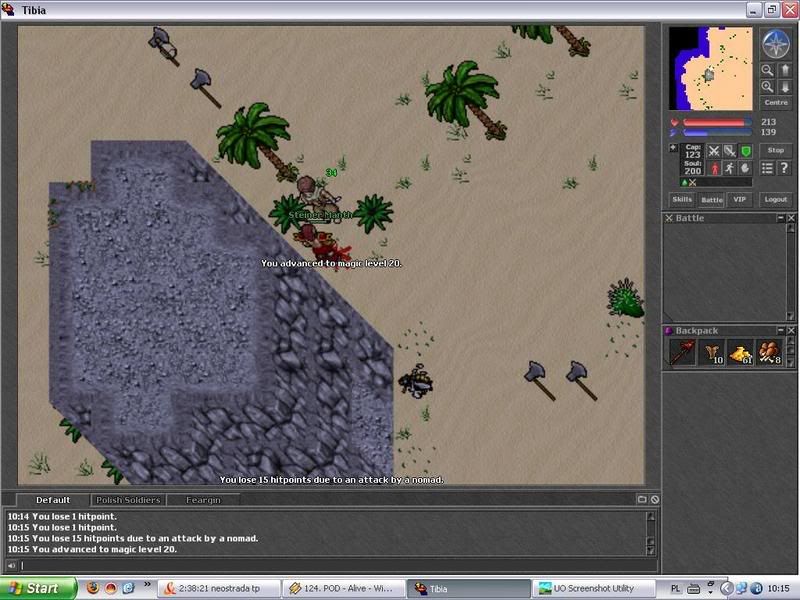Select defensive fighting mode (green shield)
The width and height of the screenshot is (800, 600).
coord(746,151)
